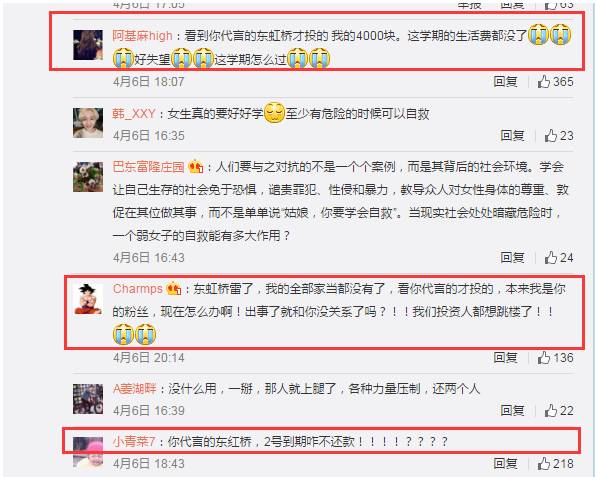Click the Charmps username link
Image resolution: width=596 pixels, height=477 pixels.
(x=138, y=289)
